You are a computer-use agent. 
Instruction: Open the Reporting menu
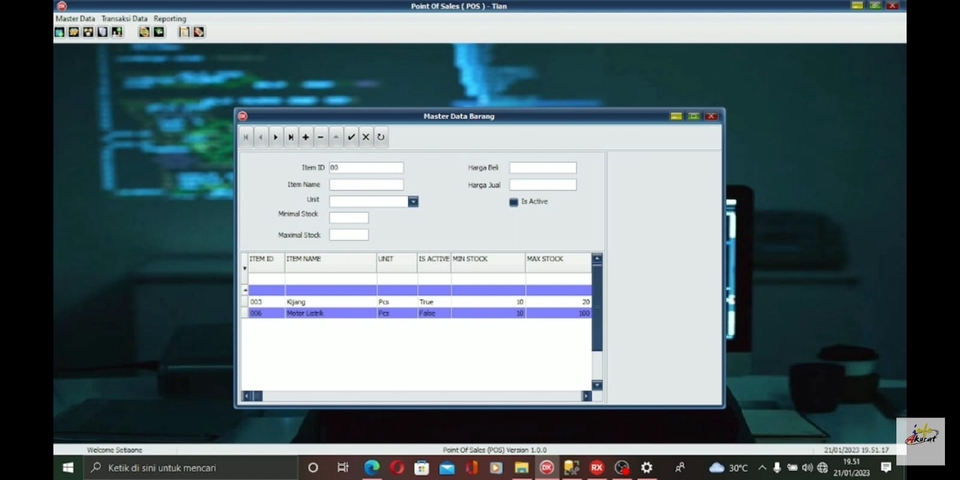point(170,18)
